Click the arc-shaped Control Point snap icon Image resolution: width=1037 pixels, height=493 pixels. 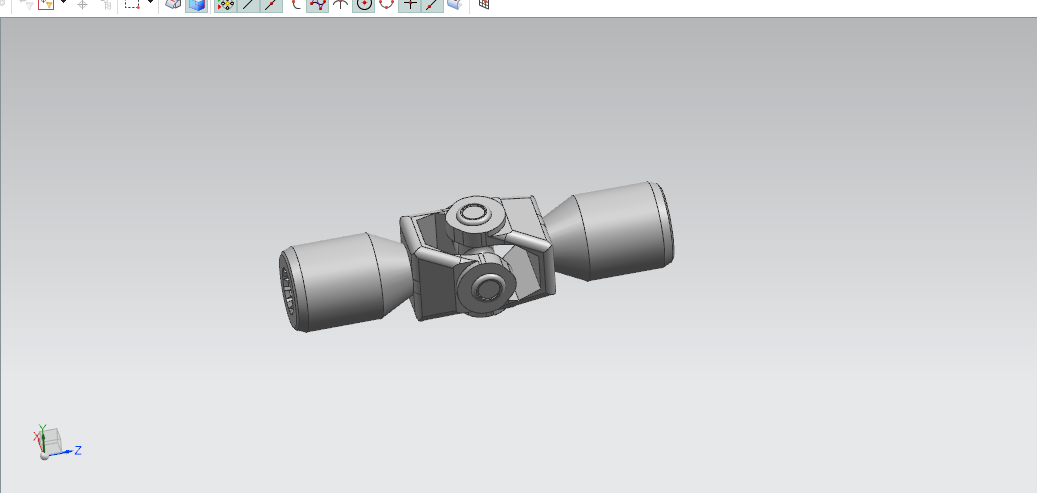click(296, 4)
